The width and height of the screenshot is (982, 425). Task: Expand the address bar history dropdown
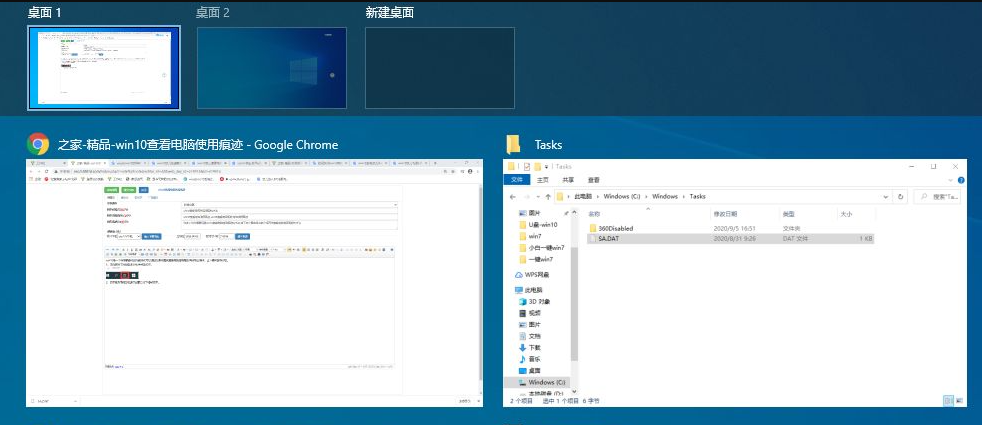pyautogui.click(x=885, y=197)
